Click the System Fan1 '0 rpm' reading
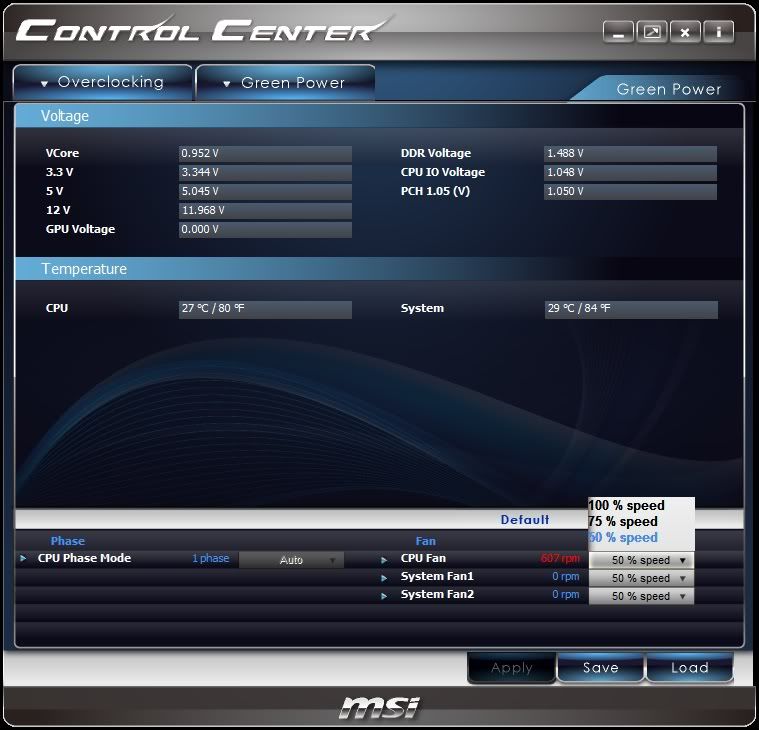Image resolution: width=759 pixels, height=730 pixels. (x=565, y=577)
